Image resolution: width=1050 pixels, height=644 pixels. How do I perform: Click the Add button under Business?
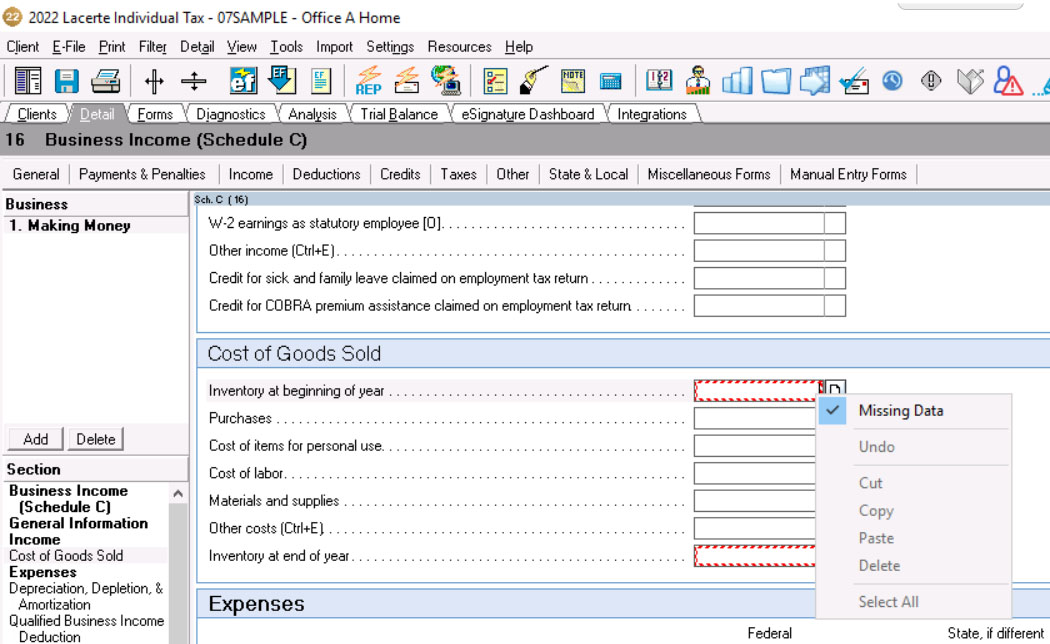point(35,438)
